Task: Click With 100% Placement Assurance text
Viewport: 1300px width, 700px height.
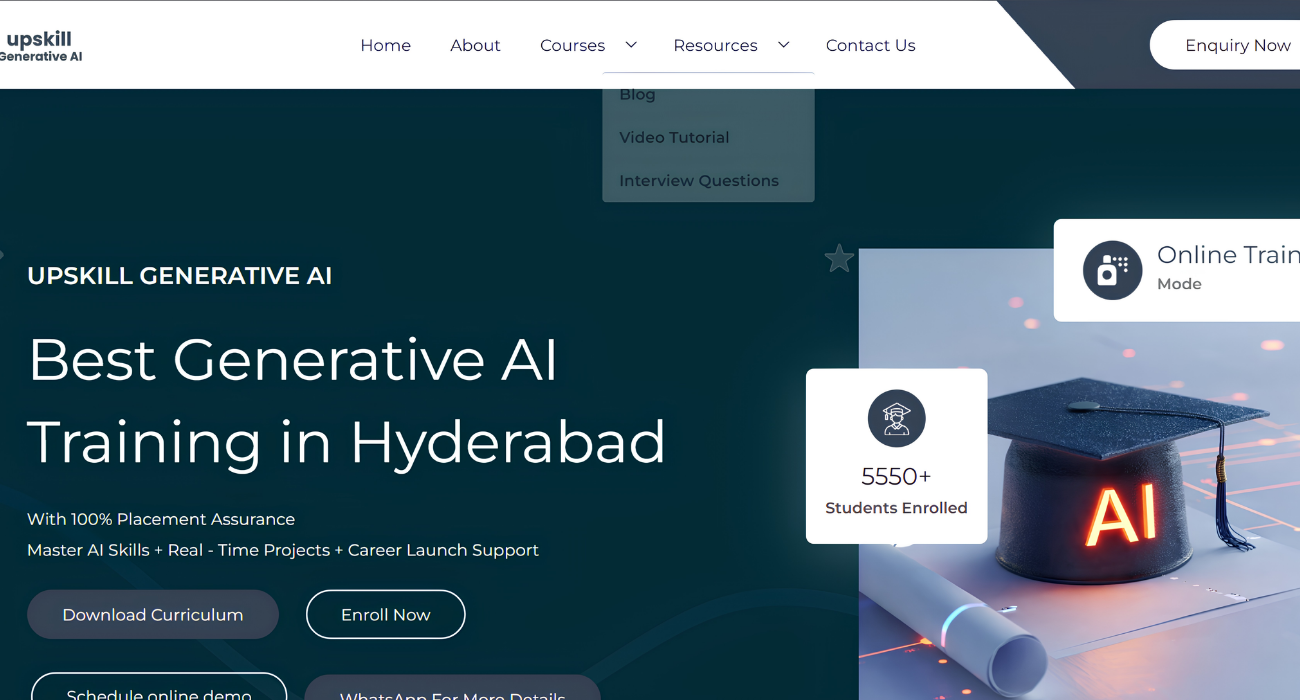Action: [161, 519]
